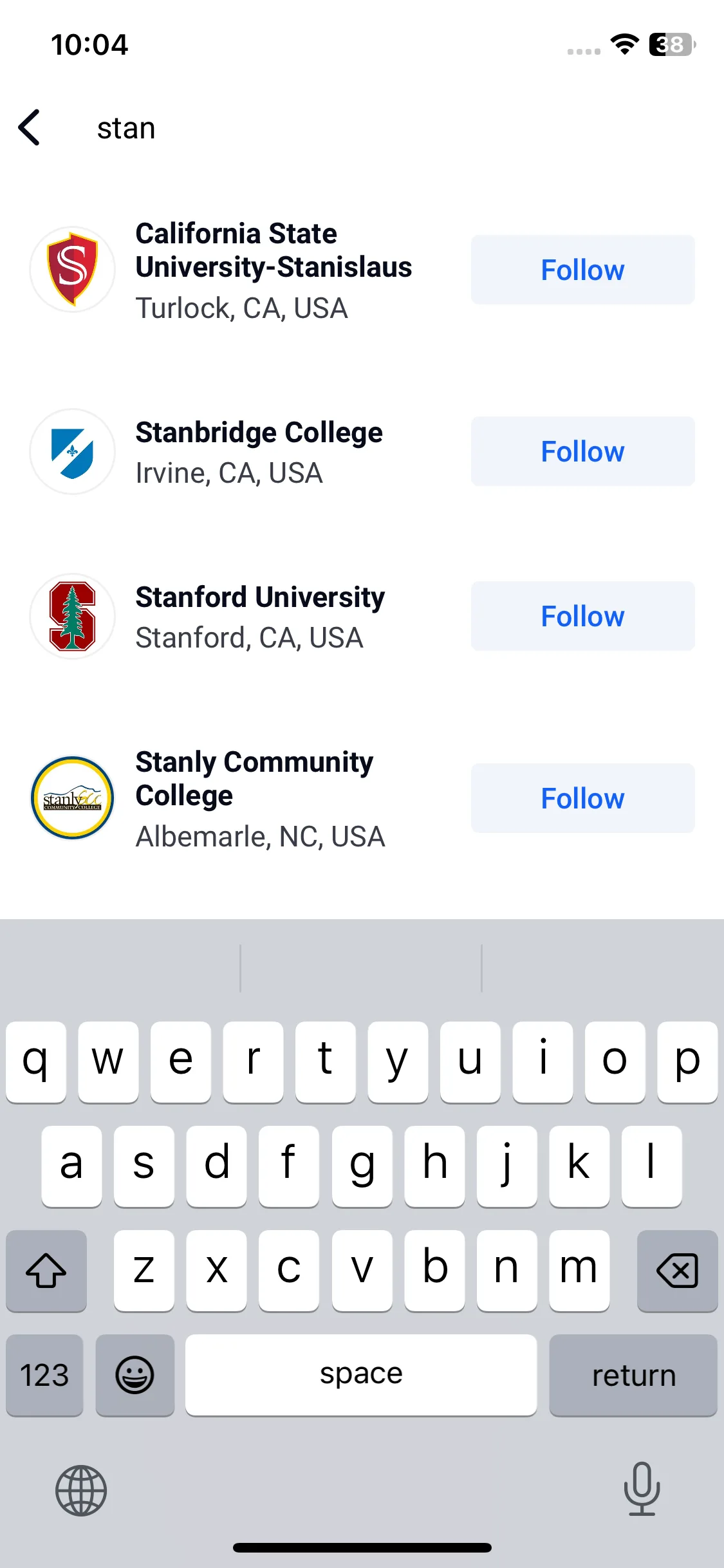The image size is (724, 1568).
Task: Follow Stanly Community College
Action: (x=583, y=798)
